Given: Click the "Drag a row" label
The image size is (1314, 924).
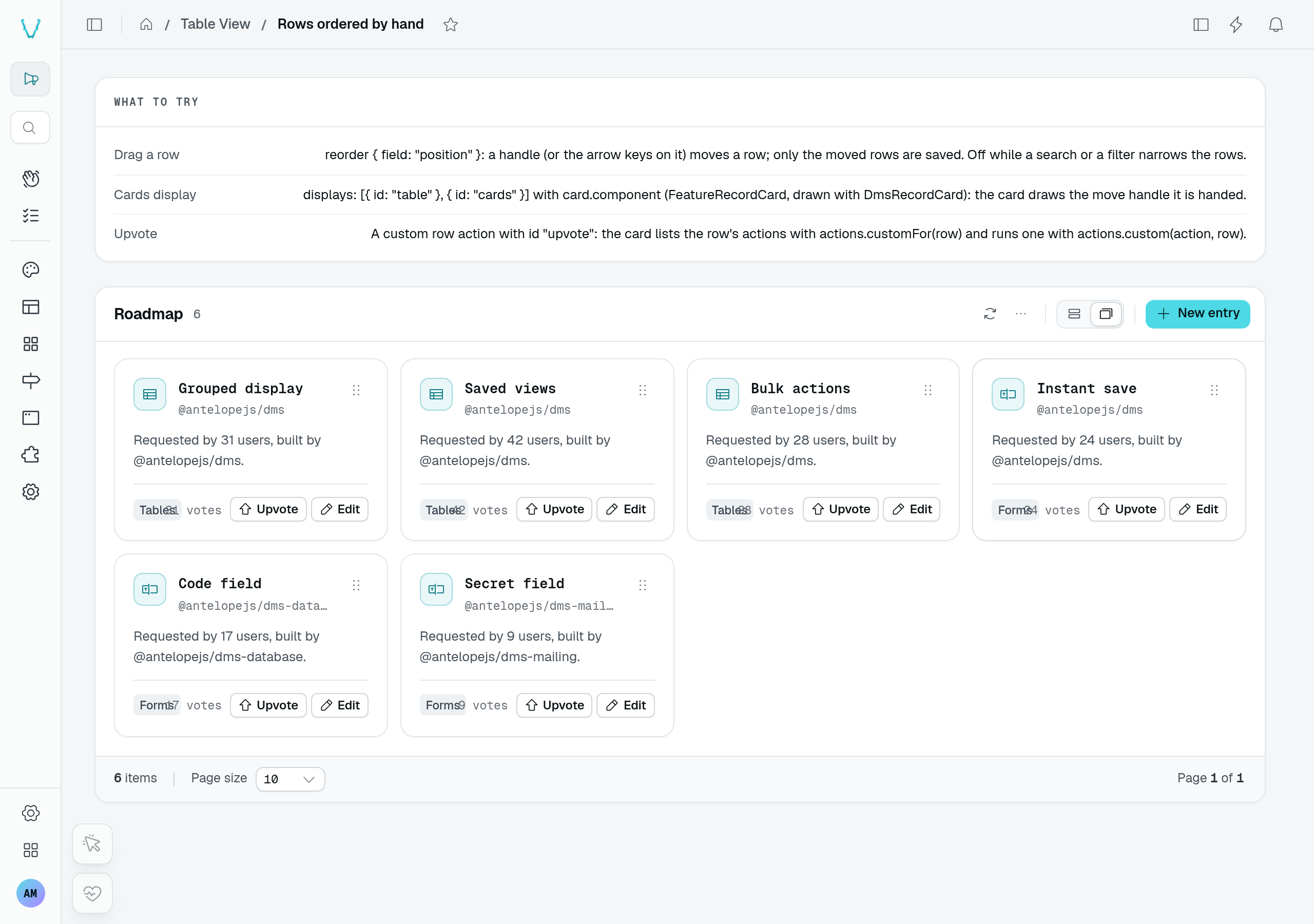Looking at the screenshot, I should coord(146,155).
